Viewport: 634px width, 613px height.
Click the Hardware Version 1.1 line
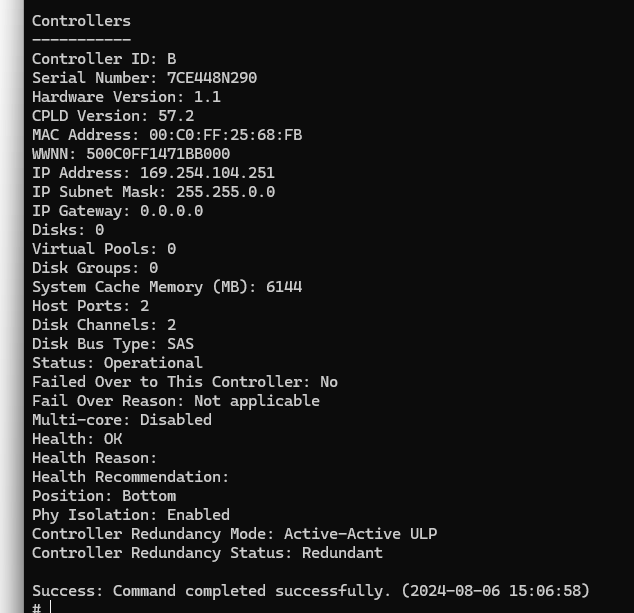pos(127,97)
